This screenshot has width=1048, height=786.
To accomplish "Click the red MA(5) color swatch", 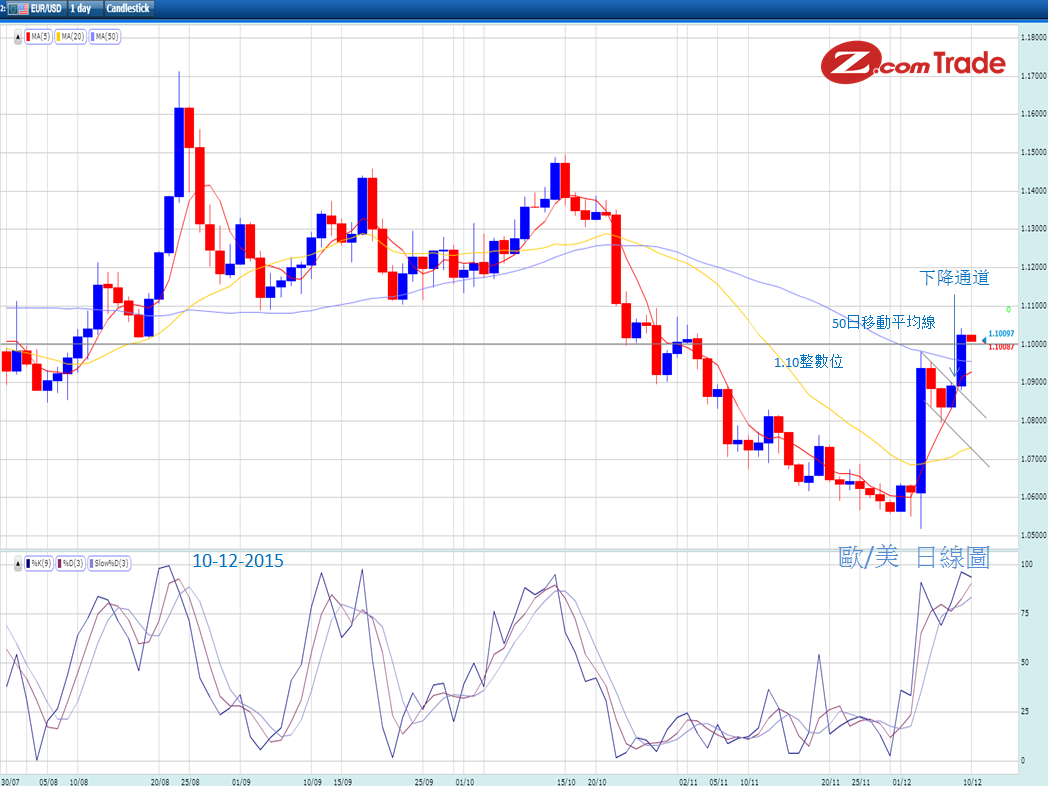I will (x=29, y=37).
